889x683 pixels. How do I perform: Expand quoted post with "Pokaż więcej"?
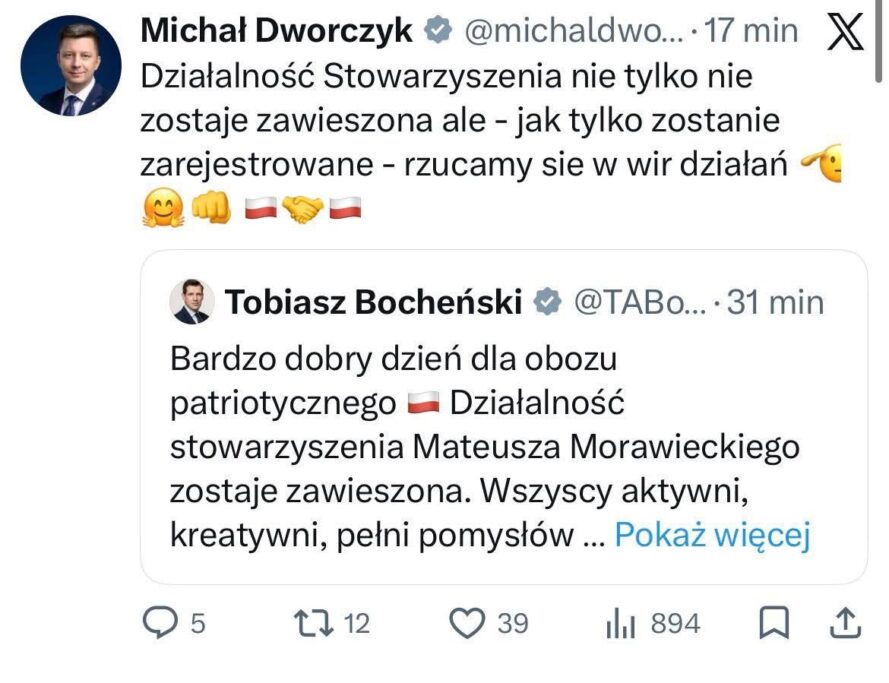[x=710, y=536]
